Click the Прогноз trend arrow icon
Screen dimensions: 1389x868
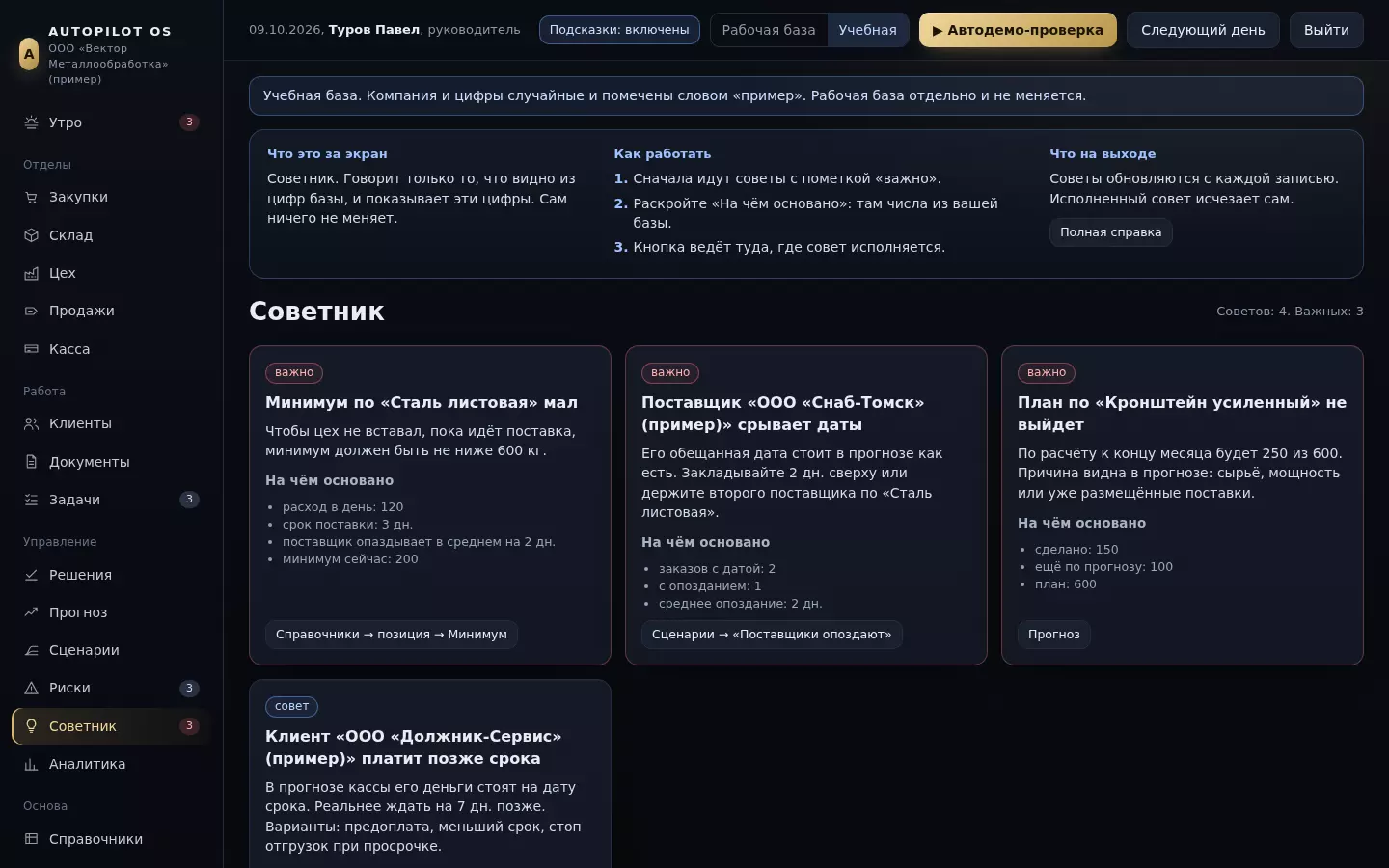(31, 612)
